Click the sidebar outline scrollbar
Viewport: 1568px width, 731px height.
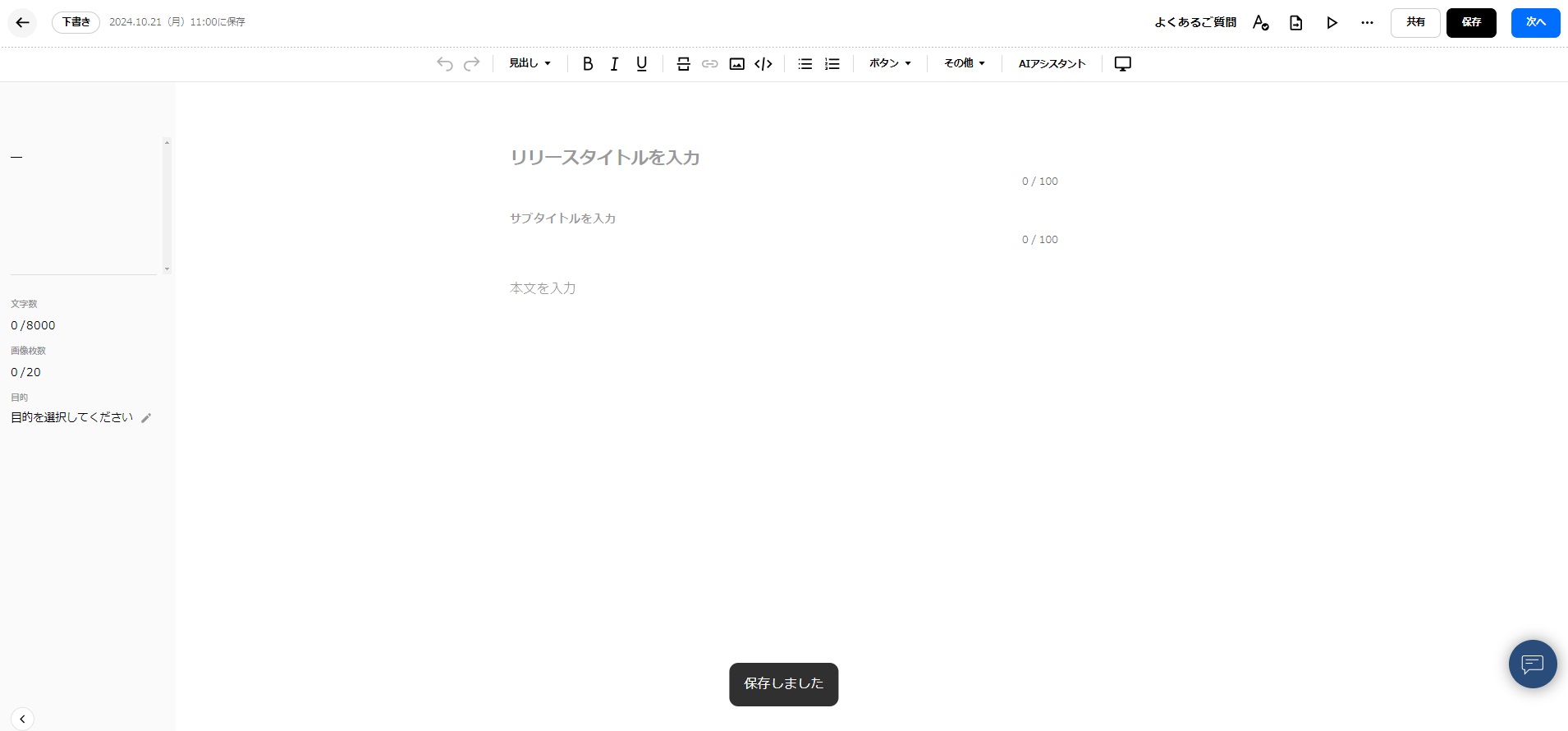coord(167,205)
